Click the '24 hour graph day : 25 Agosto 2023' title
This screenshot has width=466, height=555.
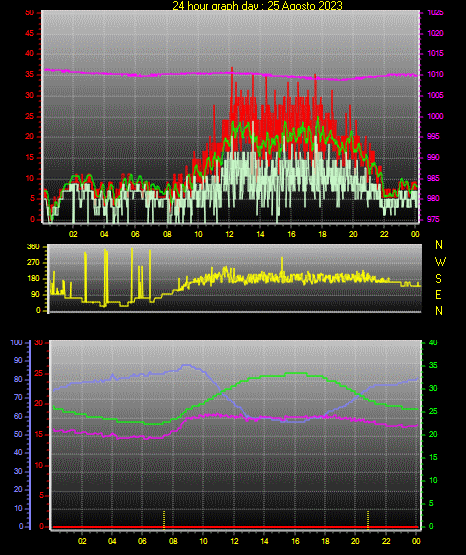pyautogui.click(x=257, y=6)
